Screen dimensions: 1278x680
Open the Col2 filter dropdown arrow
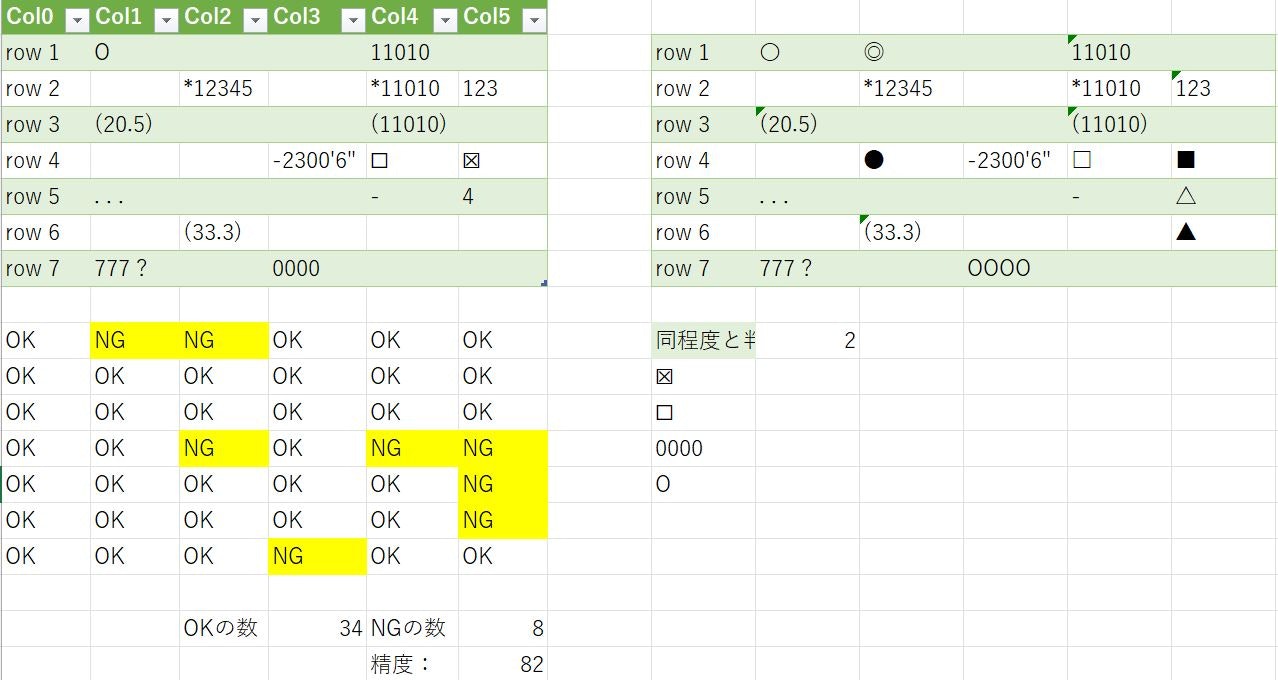(x=255, y=19)
